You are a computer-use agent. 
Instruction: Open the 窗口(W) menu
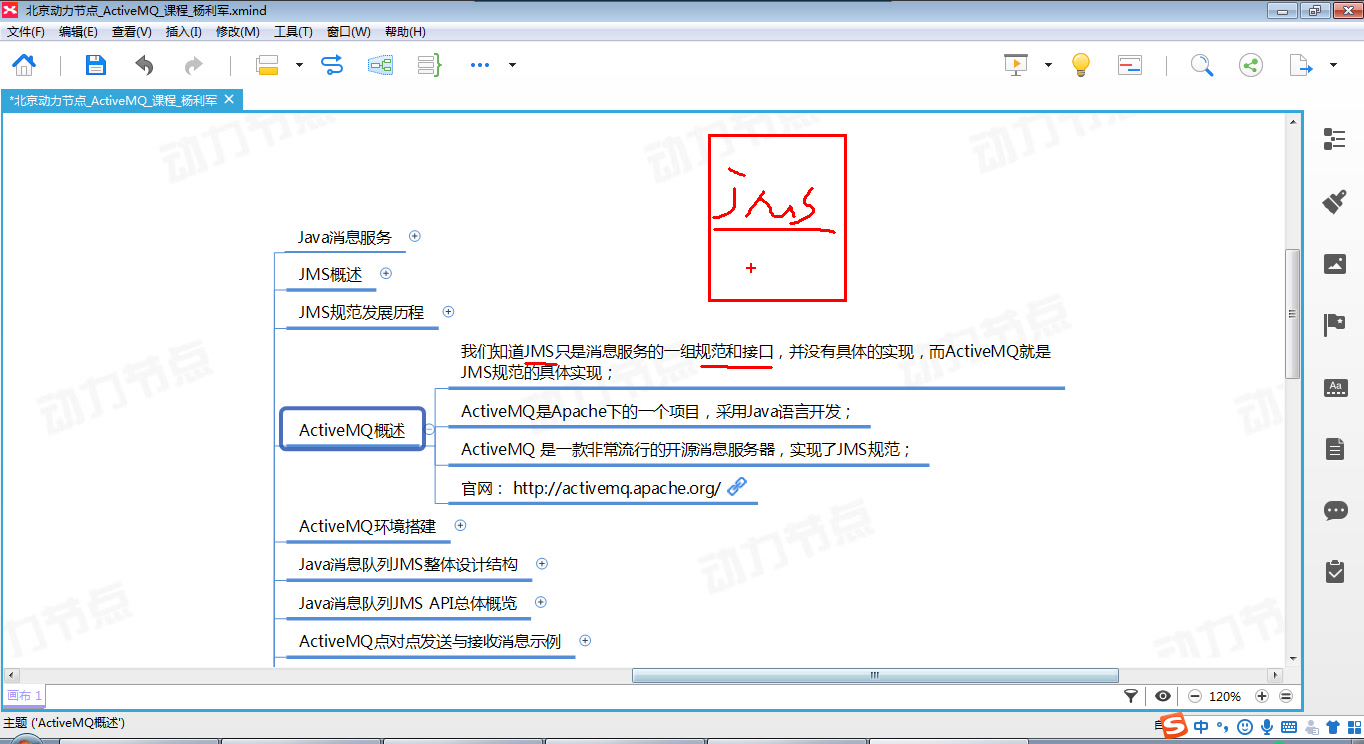pos(348,32)
